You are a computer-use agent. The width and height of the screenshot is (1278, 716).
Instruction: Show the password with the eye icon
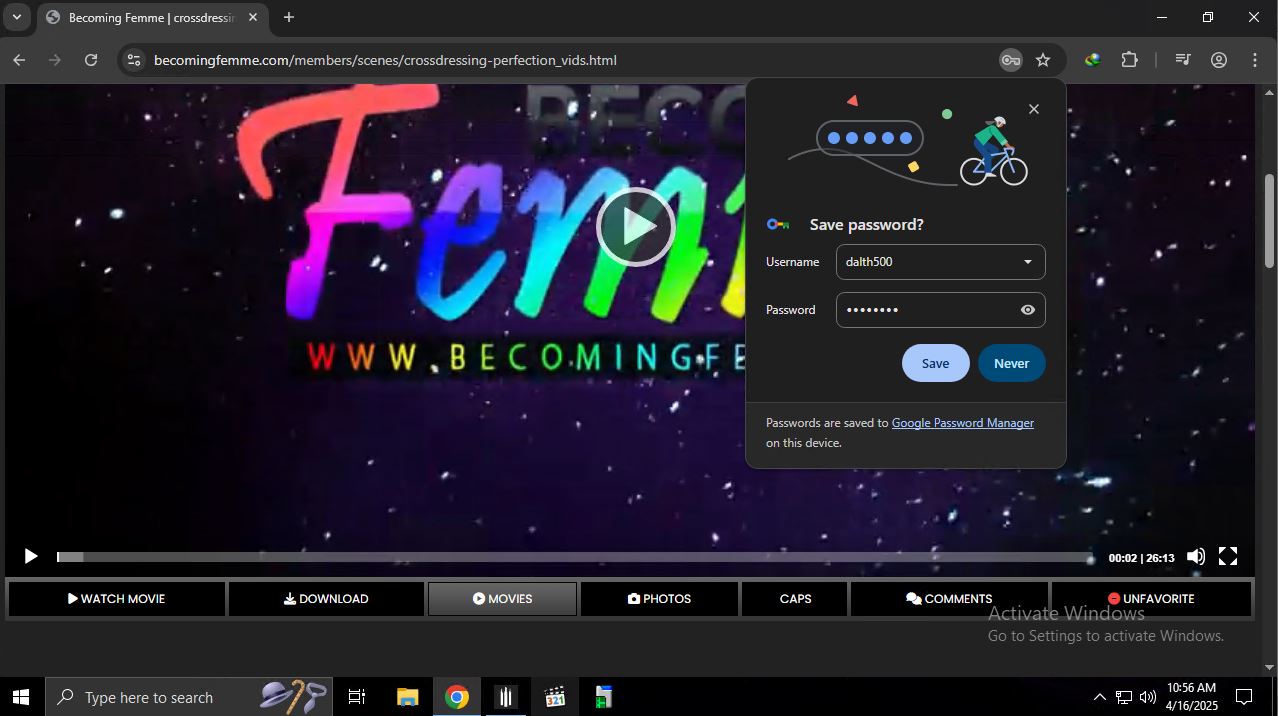pyautogui.click(x=1027, y=310)
